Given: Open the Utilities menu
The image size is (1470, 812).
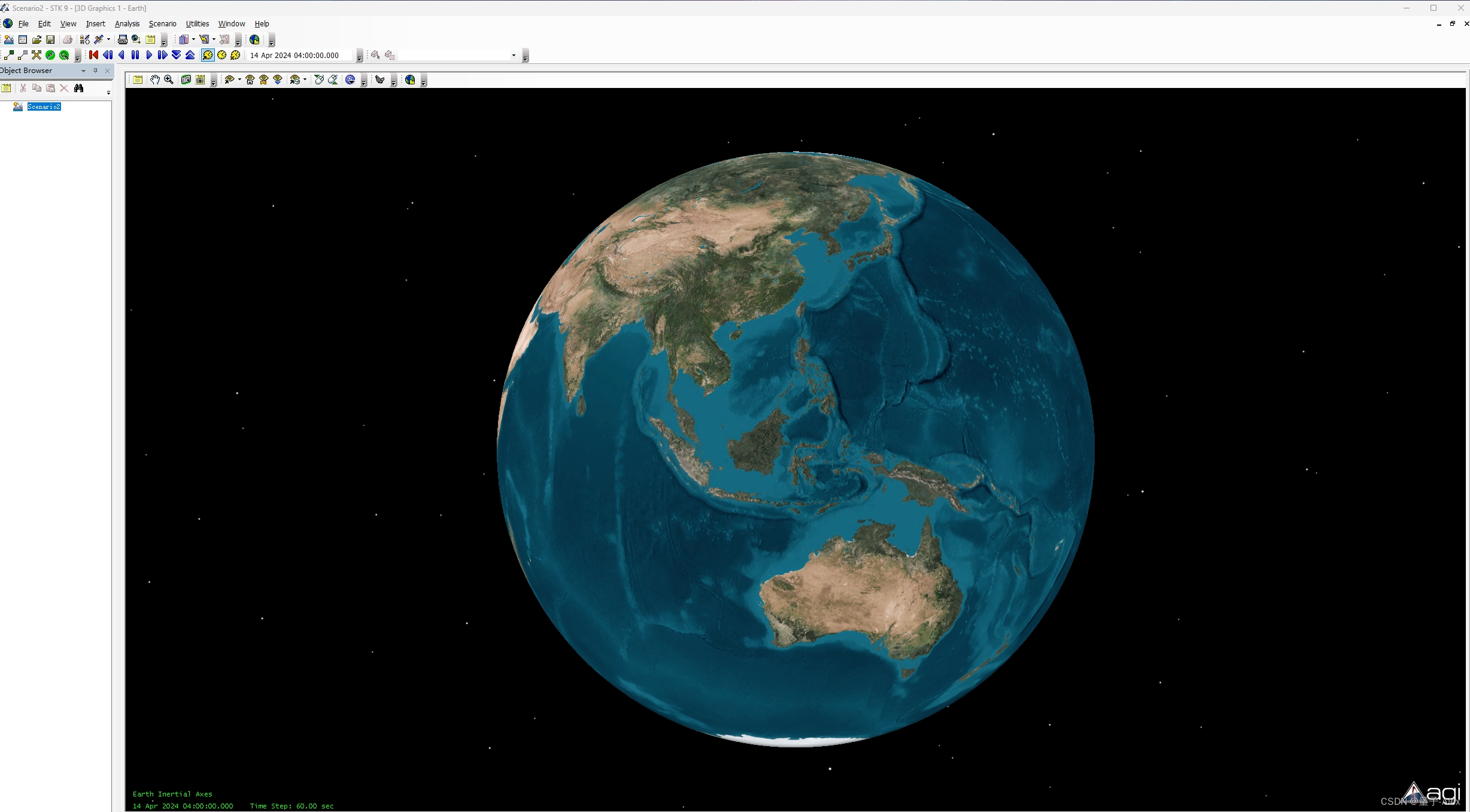Looking at the screenshot, I should [x=197, y=24].
